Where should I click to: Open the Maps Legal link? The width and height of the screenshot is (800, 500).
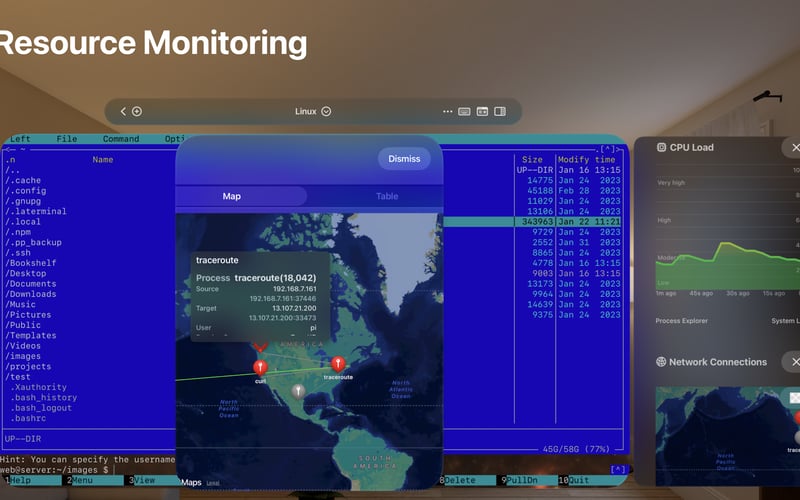(213, 483)
